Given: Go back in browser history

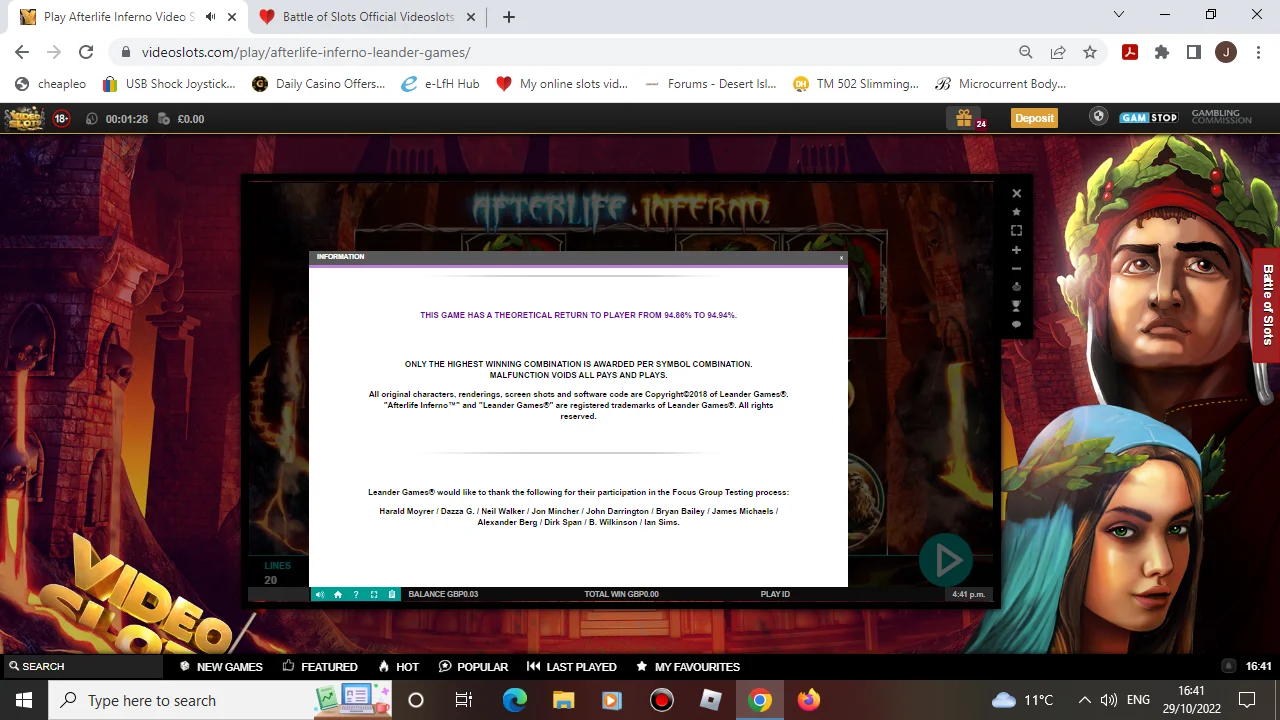Looking at the screenshot, I should [x=22, y=52].
